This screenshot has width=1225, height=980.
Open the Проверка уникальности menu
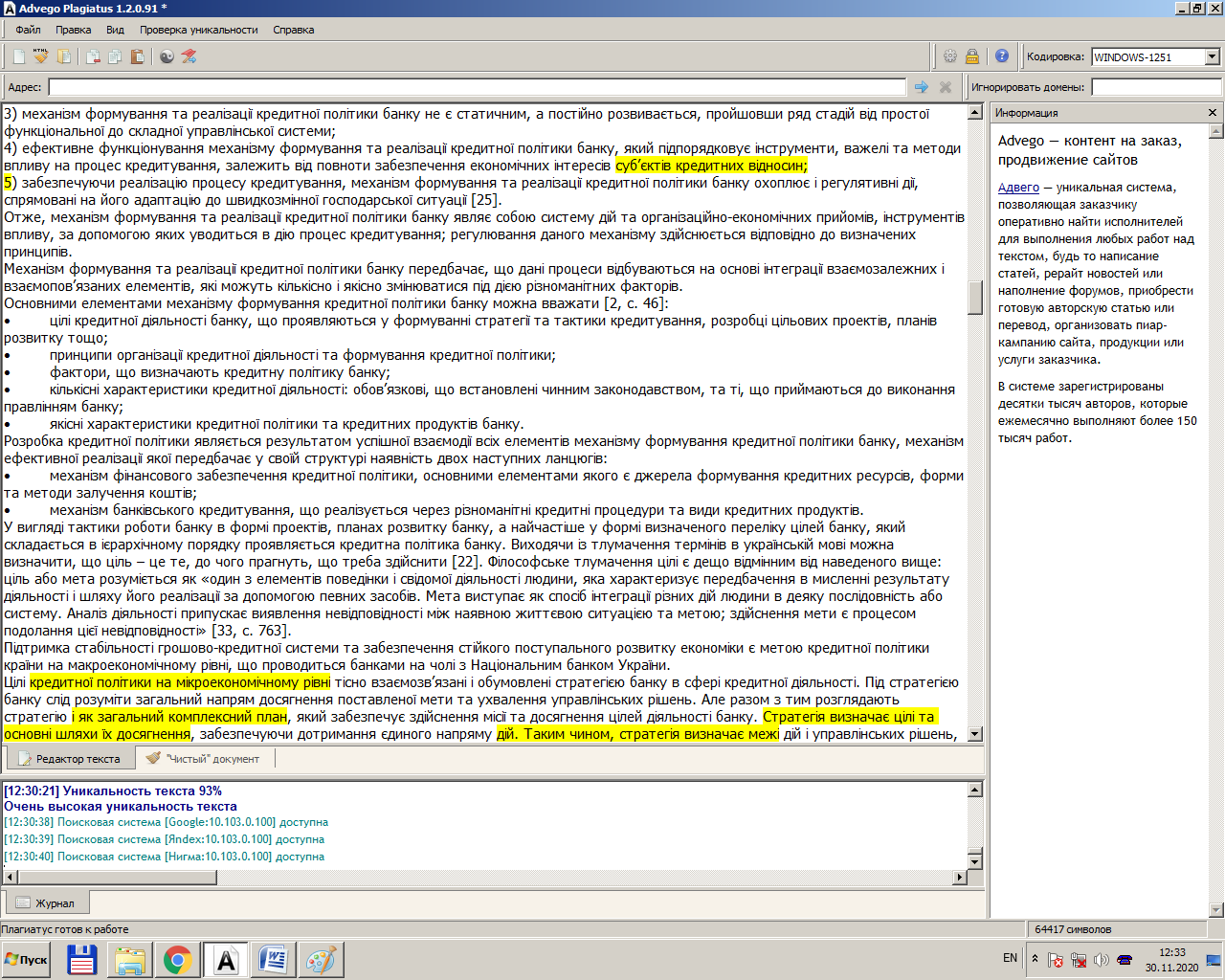199,30
